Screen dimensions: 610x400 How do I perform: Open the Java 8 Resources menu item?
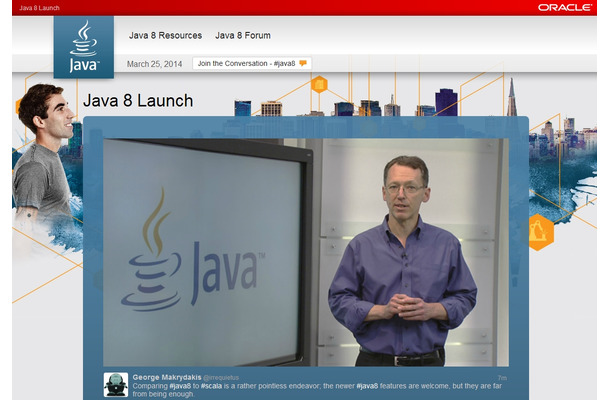pyautogui.click(x=165, y=35)
